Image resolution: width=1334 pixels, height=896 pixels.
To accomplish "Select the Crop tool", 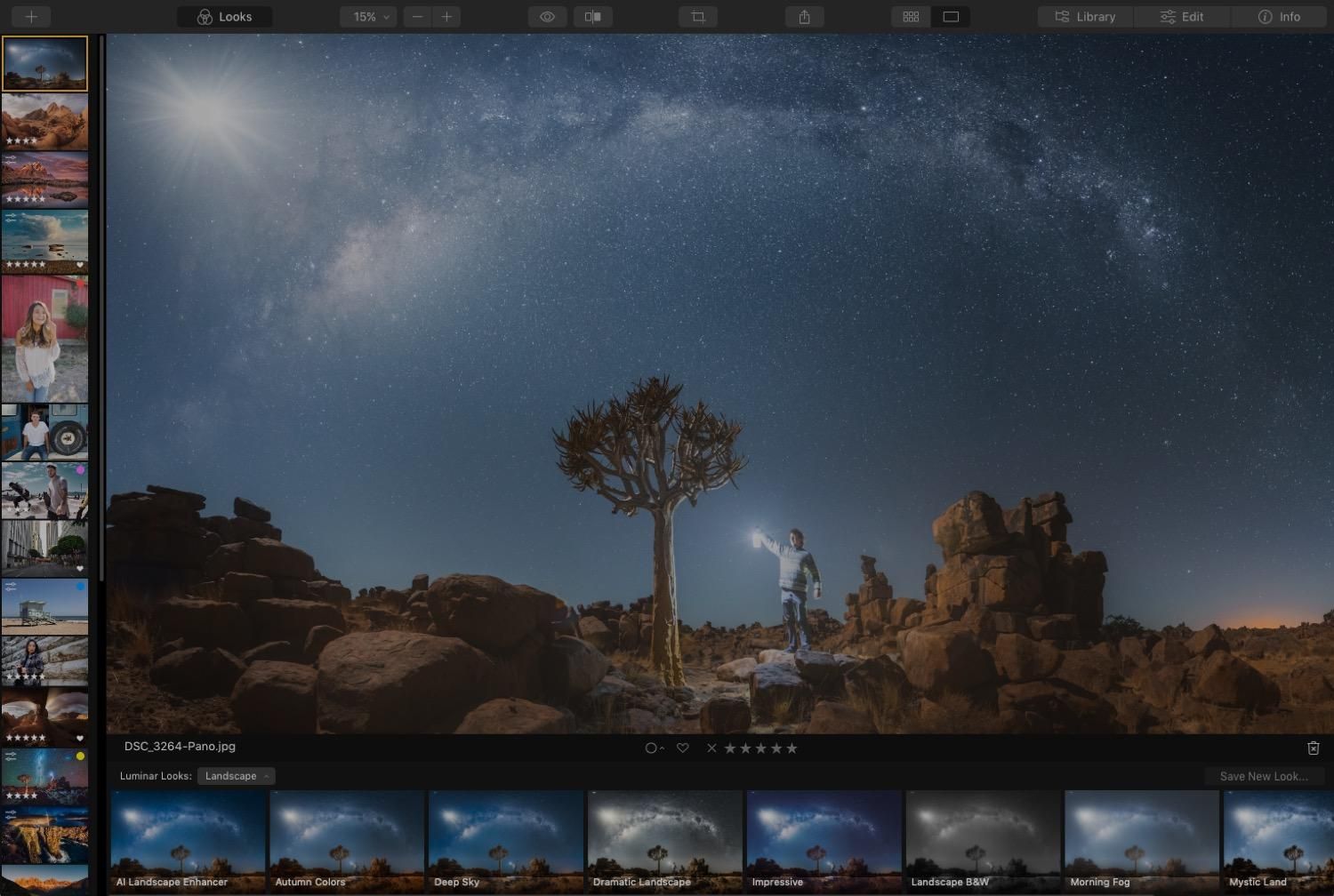I will point(697,16).
